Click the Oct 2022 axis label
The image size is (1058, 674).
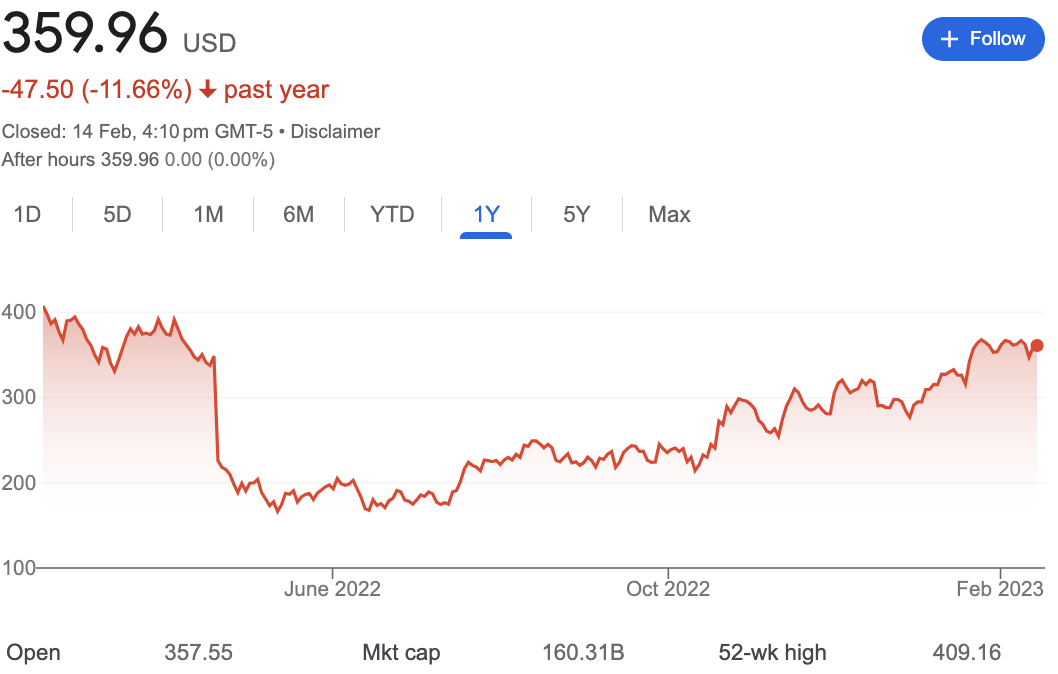[x=668, y=589]
